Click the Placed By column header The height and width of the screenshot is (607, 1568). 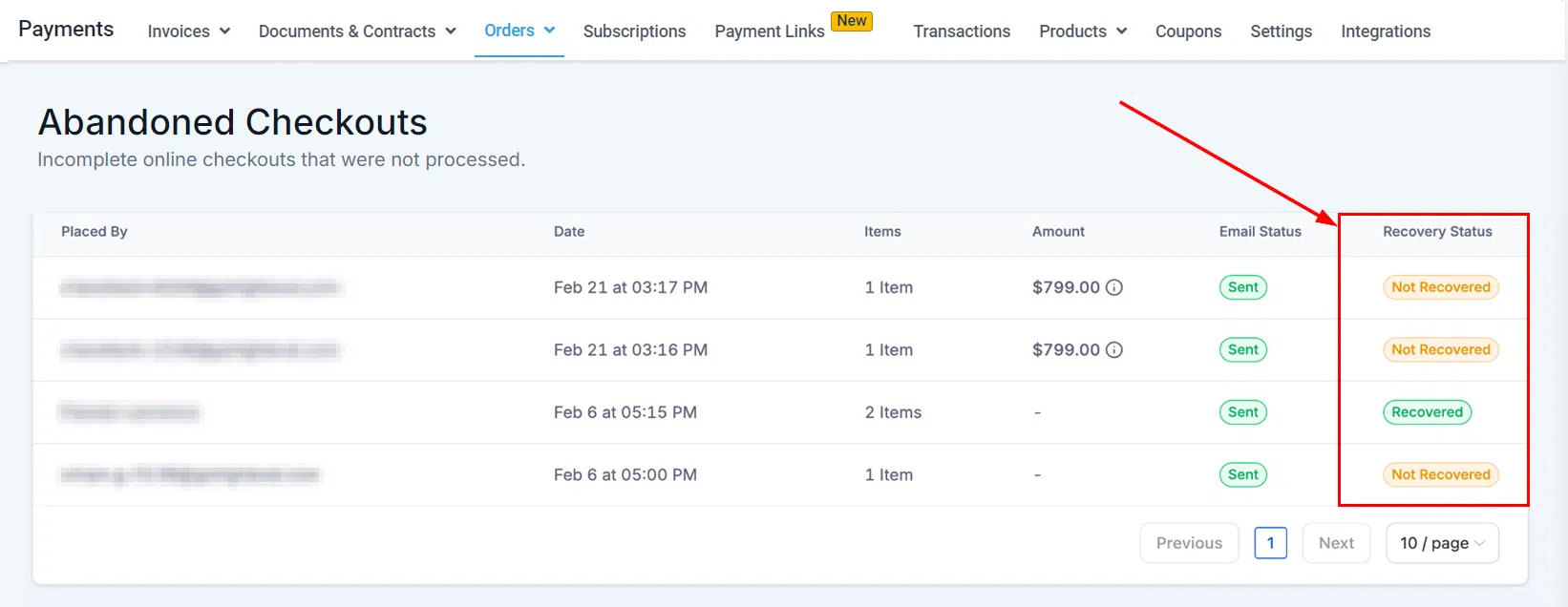(x=95, y=232)
